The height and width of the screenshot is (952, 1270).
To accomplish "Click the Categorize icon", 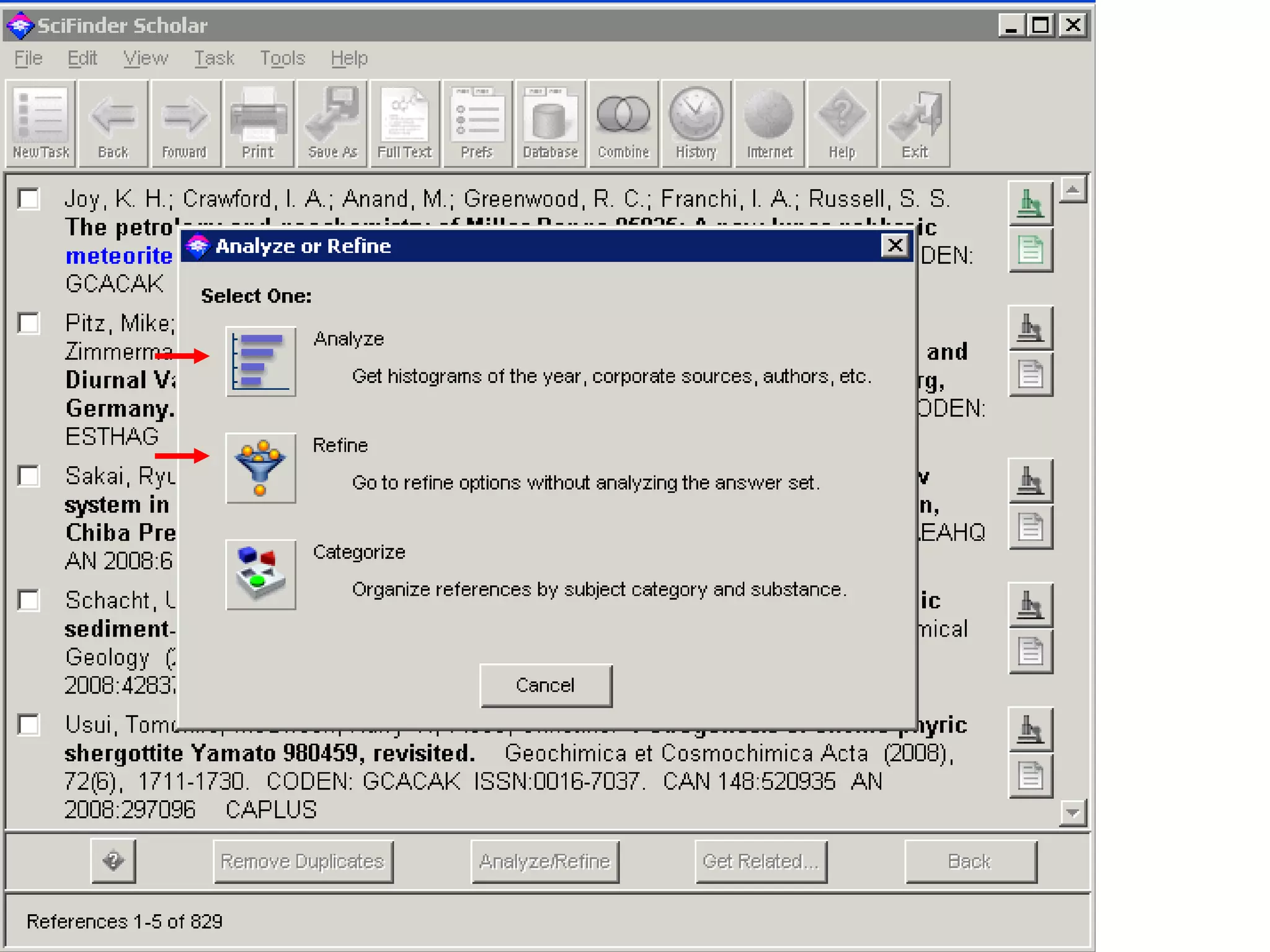I will pos(260,575).
